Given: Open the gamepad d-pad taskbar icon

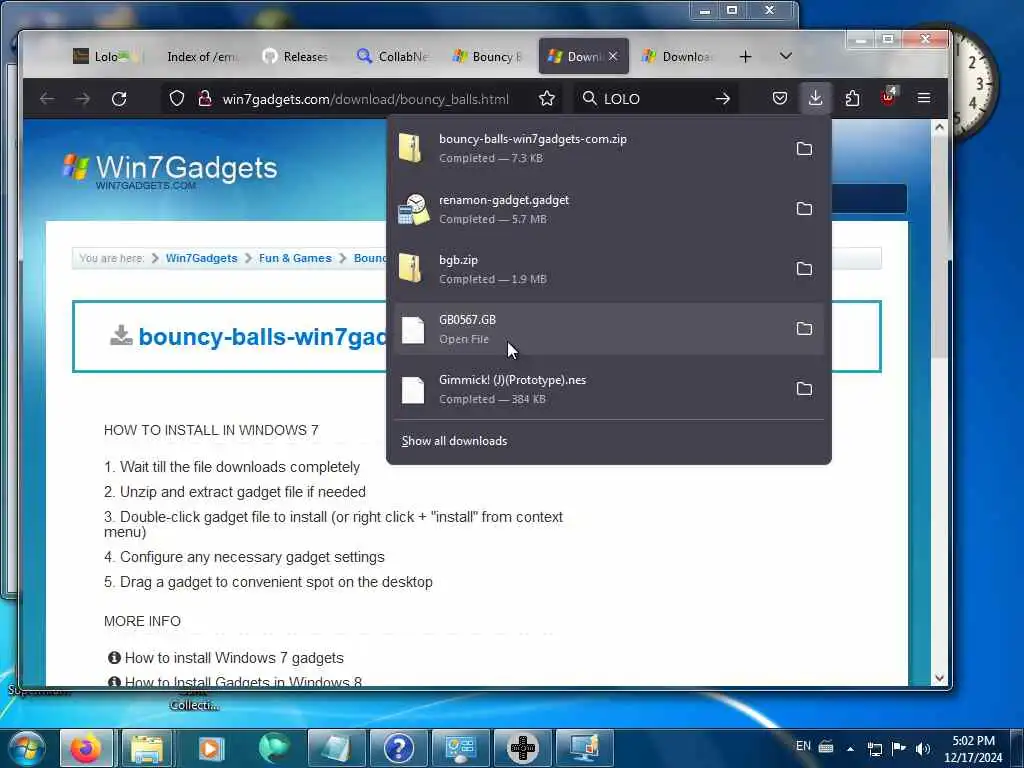Looking at the screenshot, I should click(x=522, y=748).
